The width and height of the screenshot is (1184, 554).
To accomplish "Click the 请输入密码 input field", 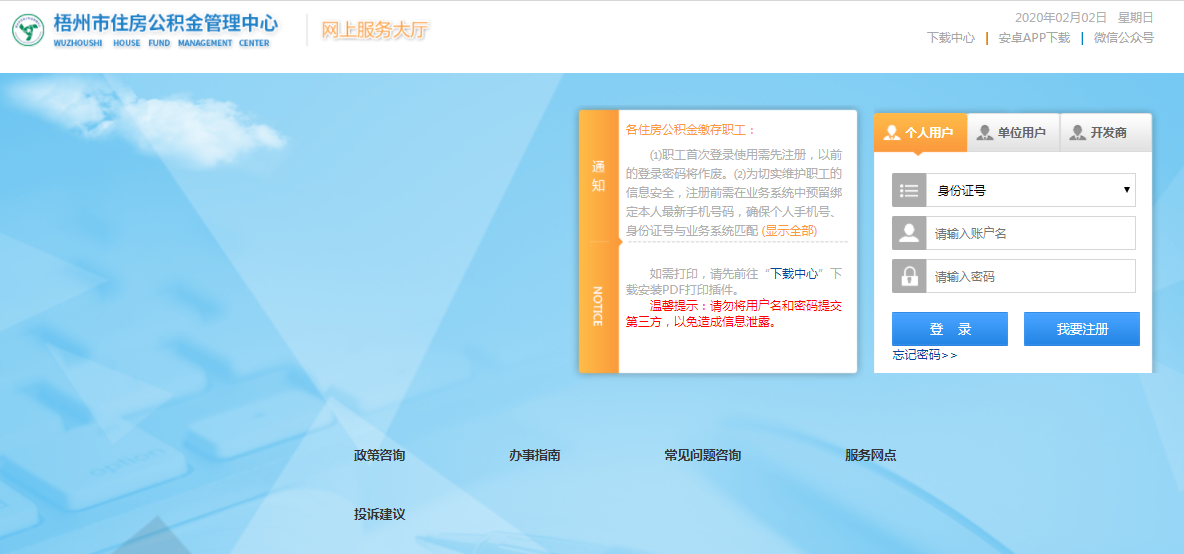I will tap(1031, 276).
